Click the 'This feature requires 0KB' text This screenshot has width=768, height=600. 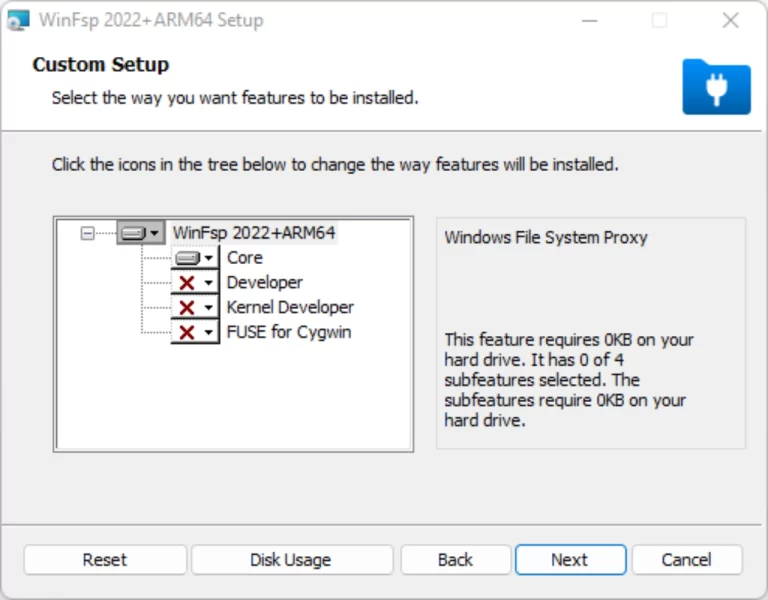pos(569,380)
